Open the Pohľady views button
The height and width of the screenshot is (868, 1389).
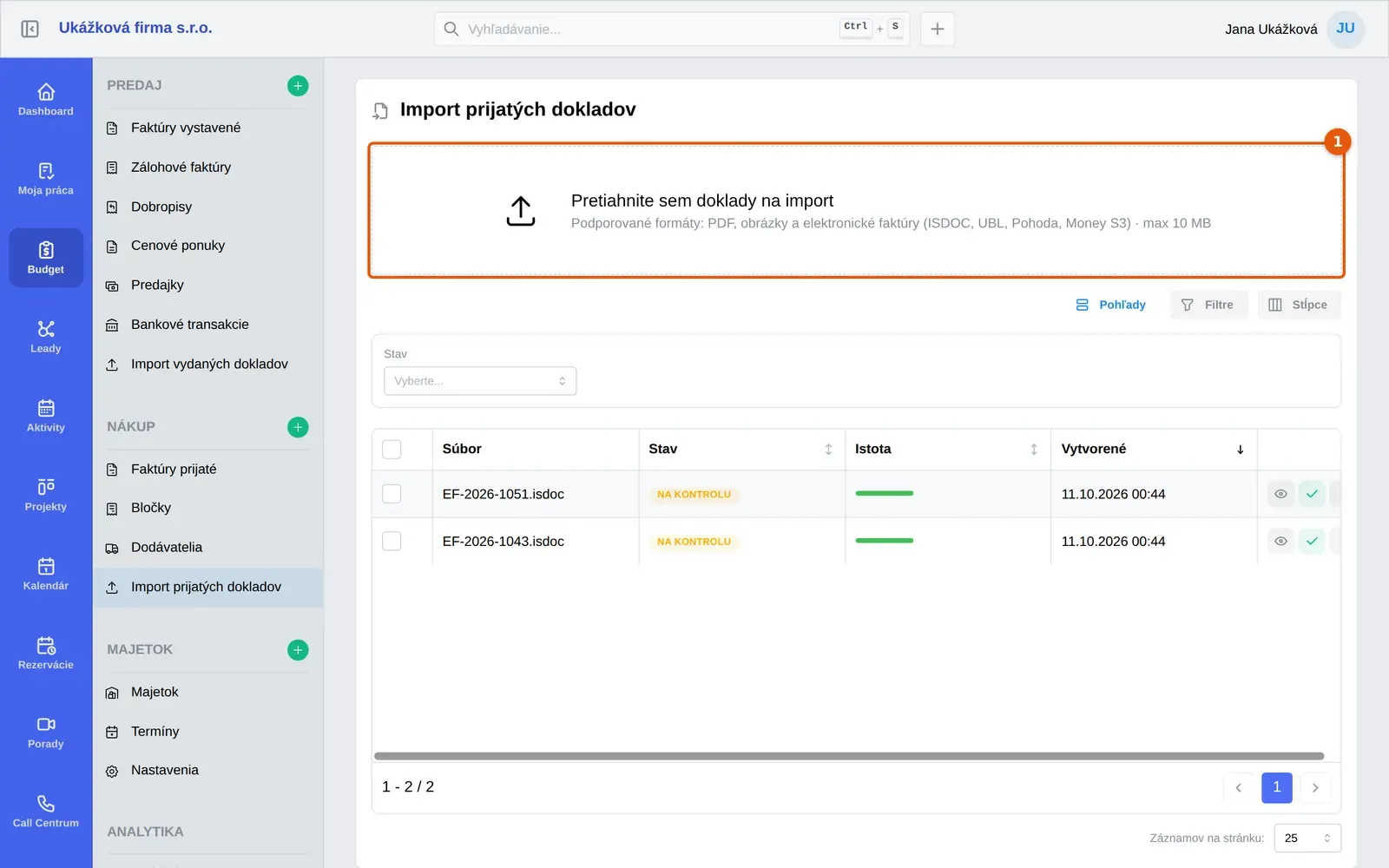pos(1110,305)
